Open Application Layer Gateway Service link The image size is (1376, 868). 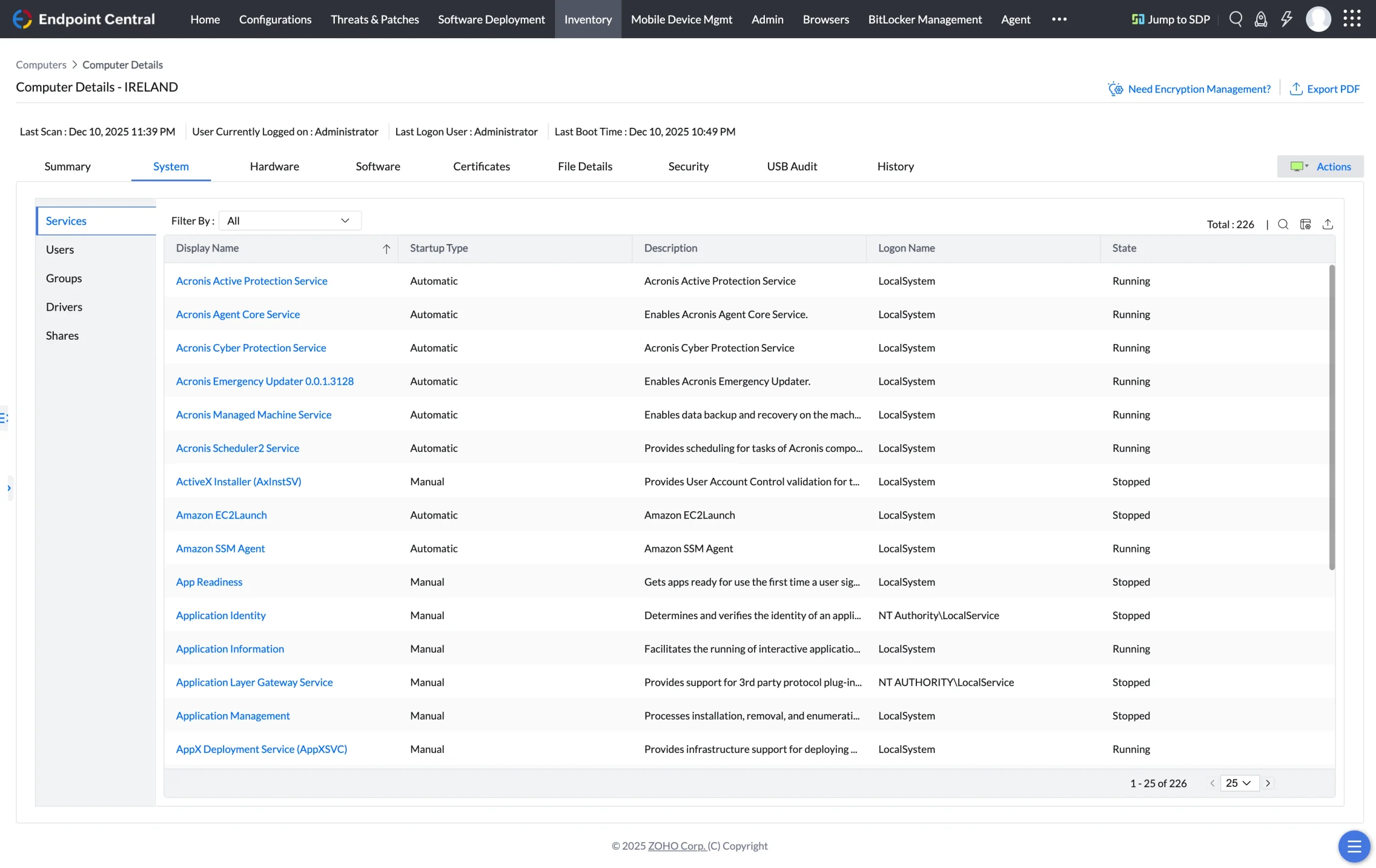tap(254, 682)
